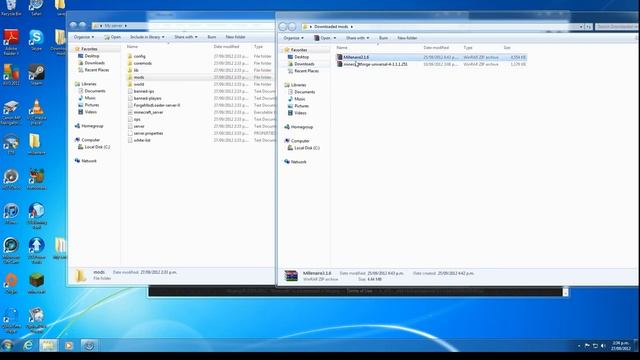Click the Windows Explorer taskbar button
Image resolution: width=640 pixels, height=360 pixels.
click(x=48, y=345)
